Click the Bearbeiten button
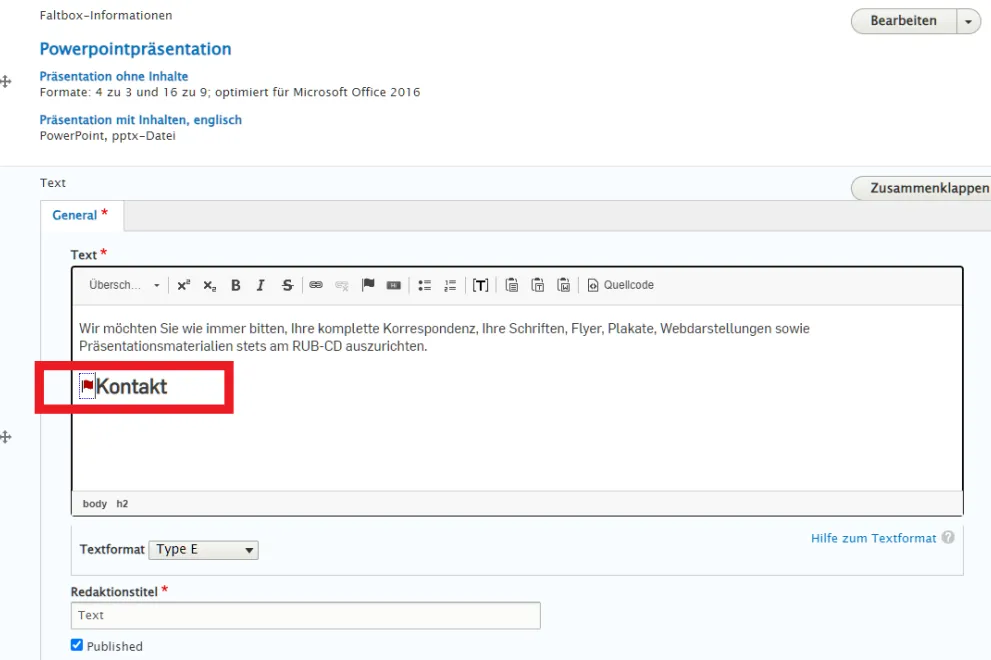The height and width of the screenshot is (660, 991). pyautogui.click(x=903, y=21)
